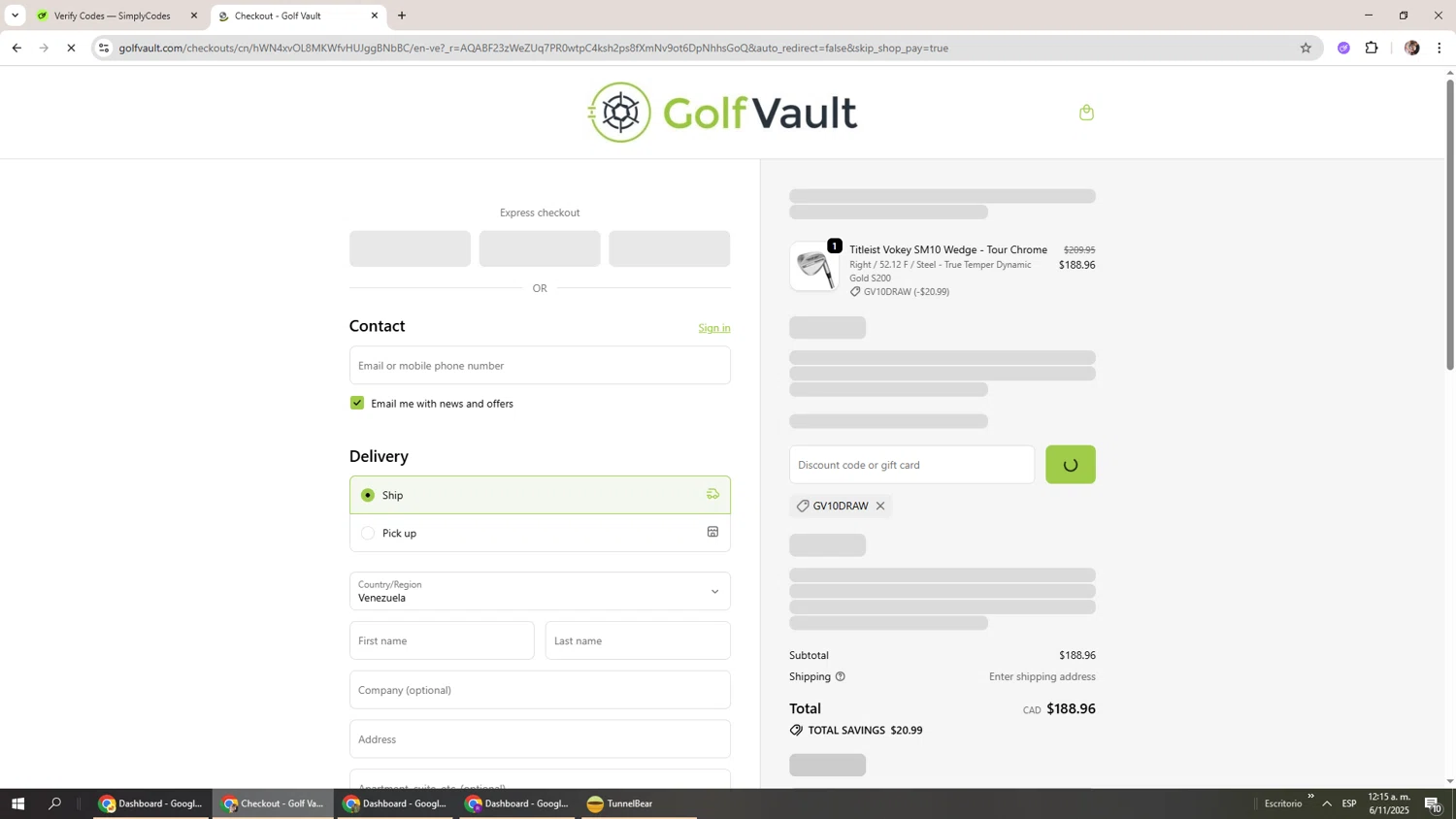
Task: Click the Sign in link
Action: (714, 328)
